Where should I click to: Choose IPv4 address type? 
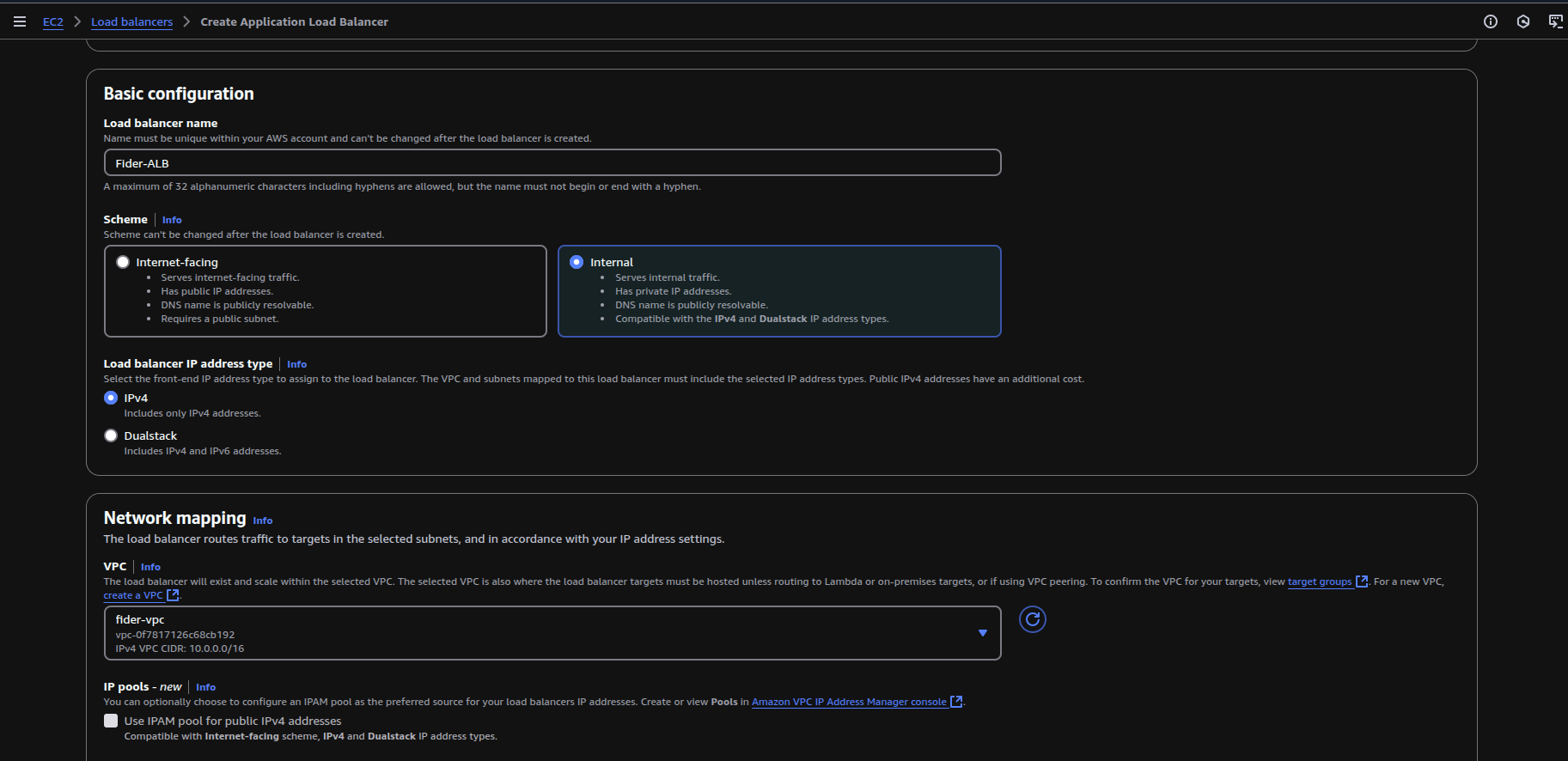(111, 398)
